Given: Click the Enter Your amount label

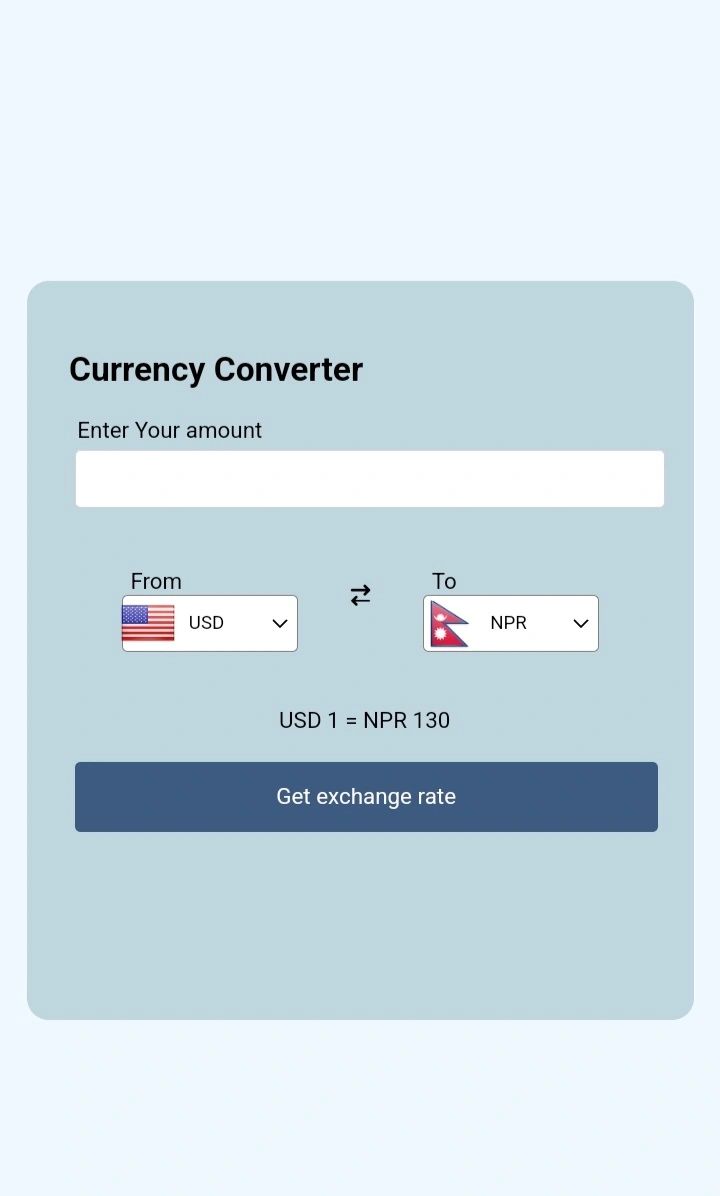Looking at the screenshot, I should (169, 430).
